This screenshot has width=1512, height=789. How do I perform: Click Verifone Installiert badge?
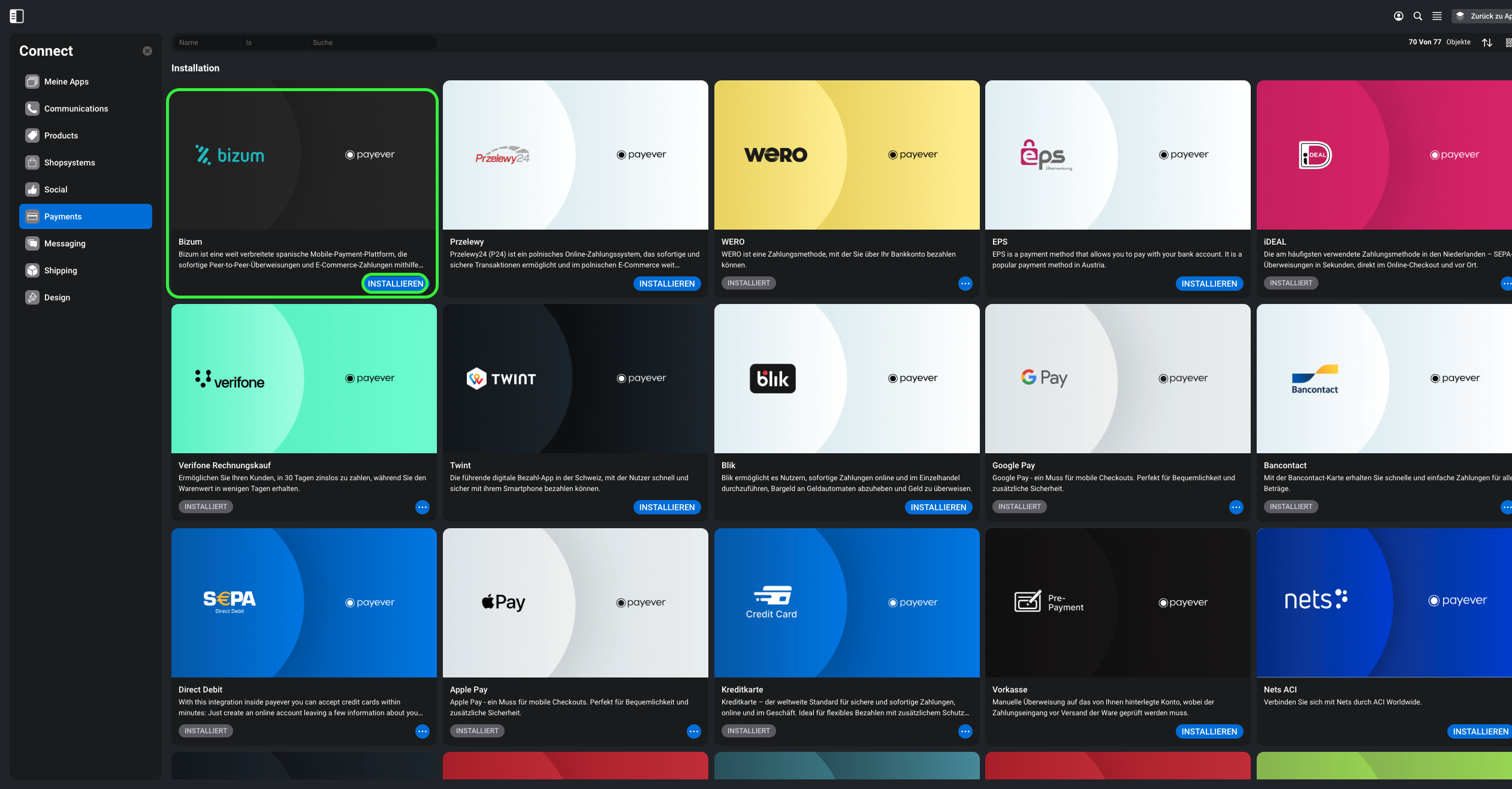(206, 507)
